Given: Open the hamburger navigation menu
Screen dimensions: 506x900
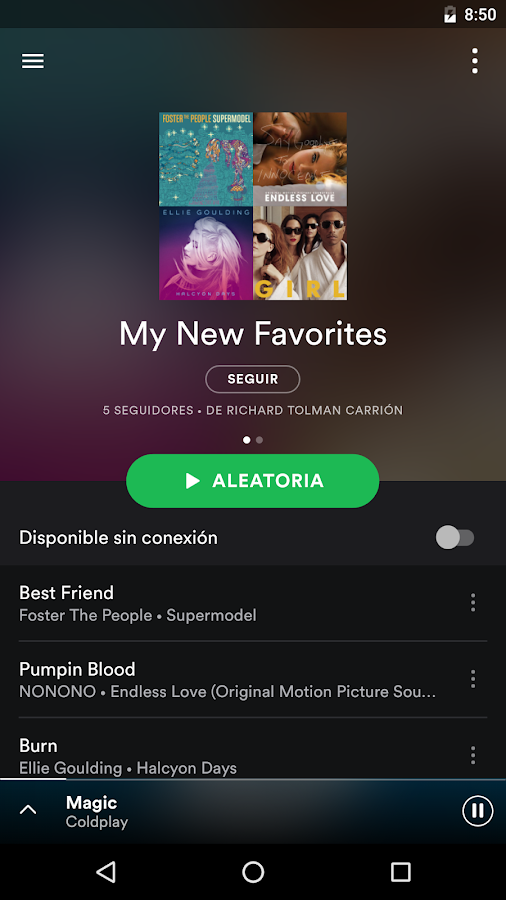Looking at the screenshot, I should 33,61.
